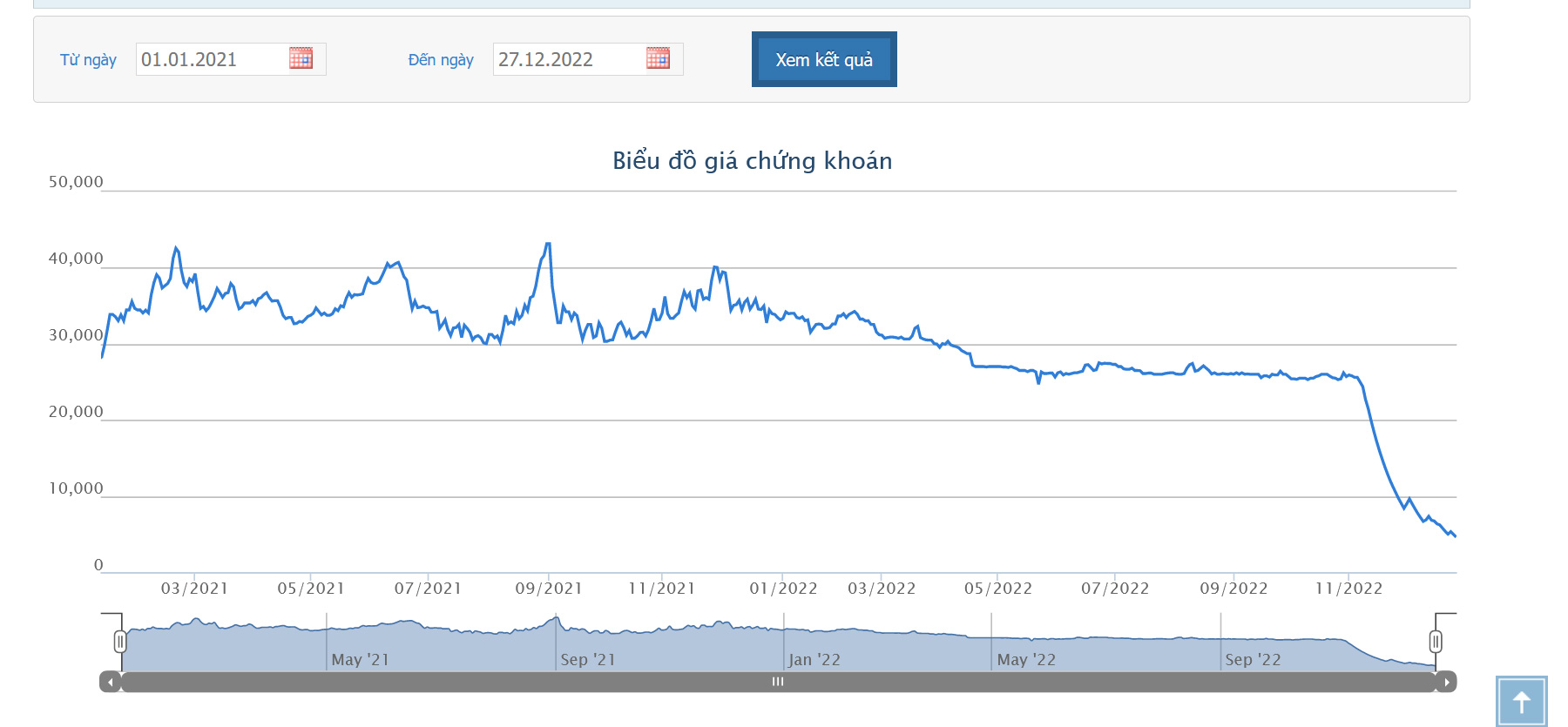Click the navigator scrollbar right arrow
Screen dimensions: 1568x727
coord(1446,682)
